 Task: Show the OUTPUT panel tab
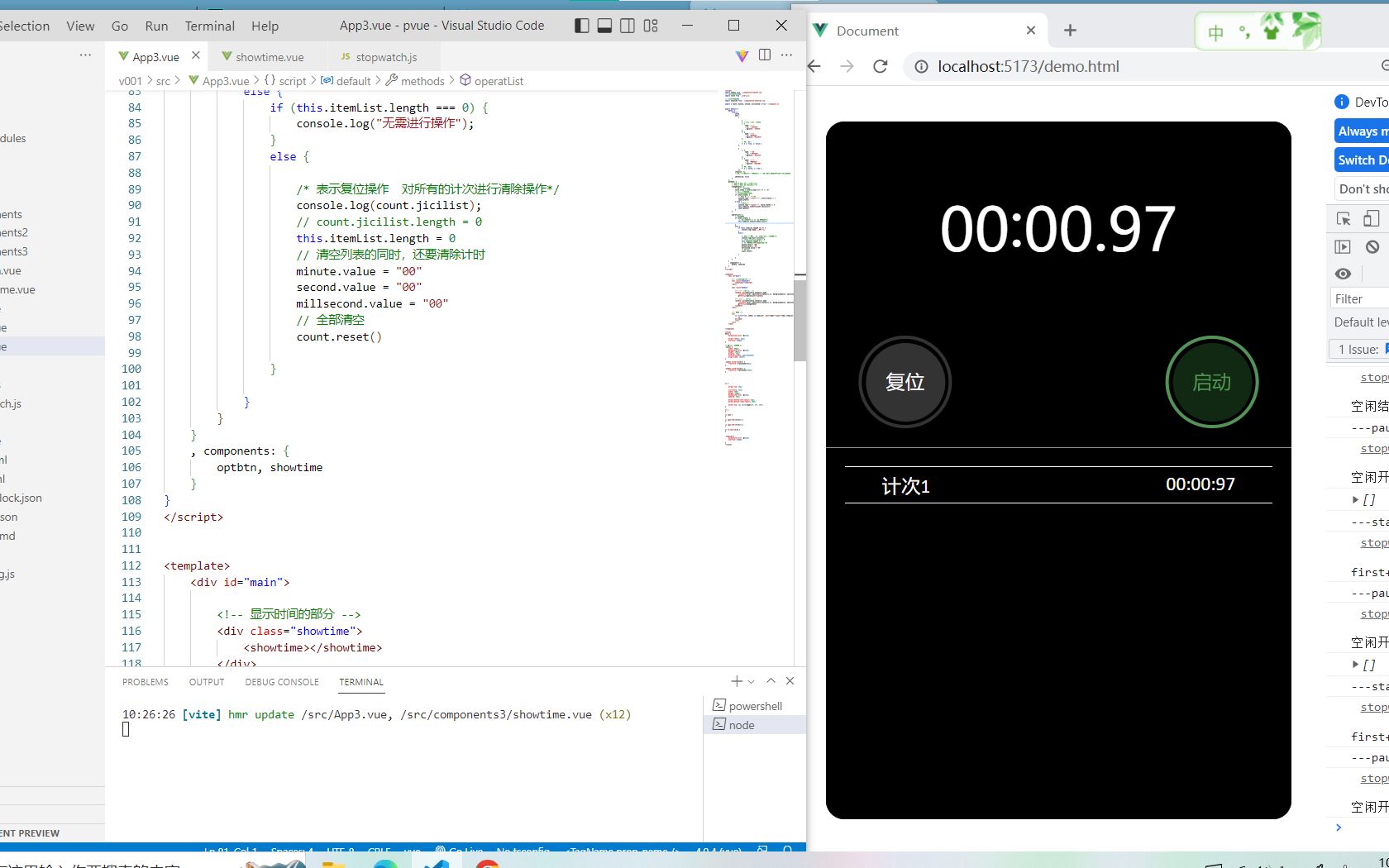coord(207,682)
